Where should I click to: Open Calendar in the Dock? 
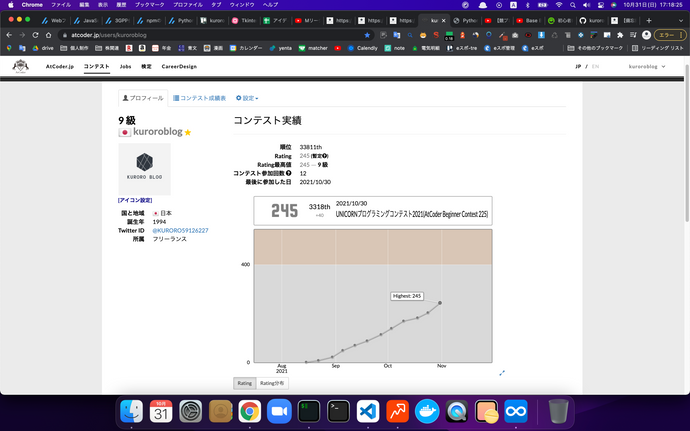[161, 412]
